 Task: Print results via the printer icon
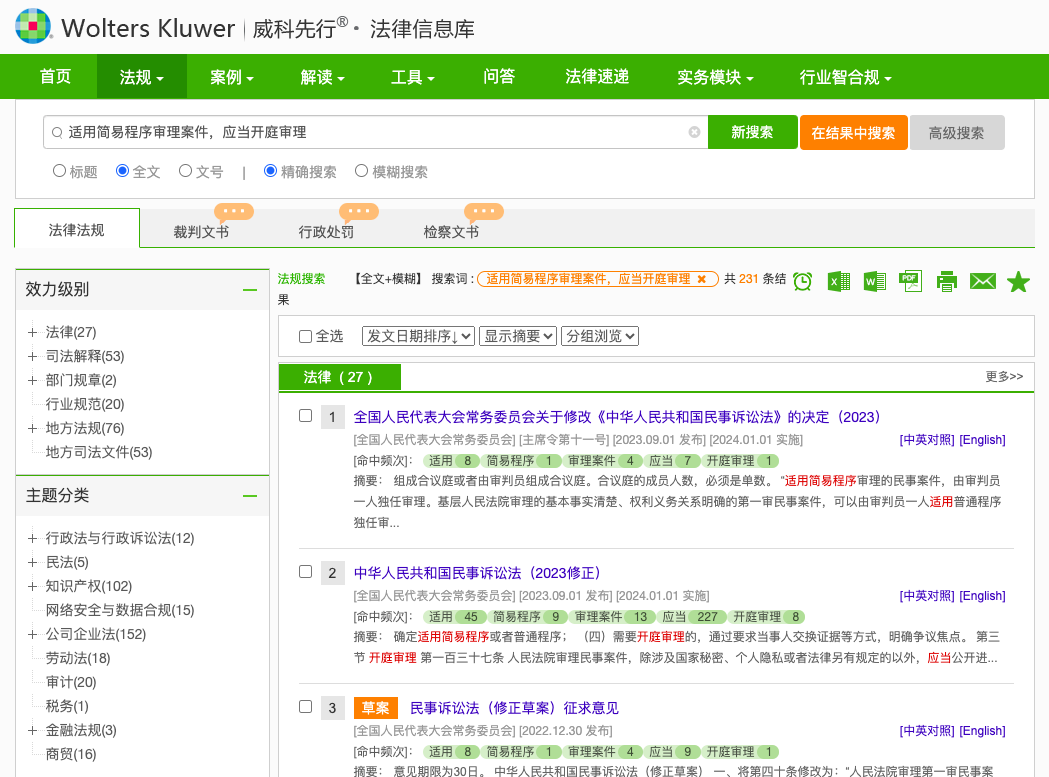click(x=947, y=282)
